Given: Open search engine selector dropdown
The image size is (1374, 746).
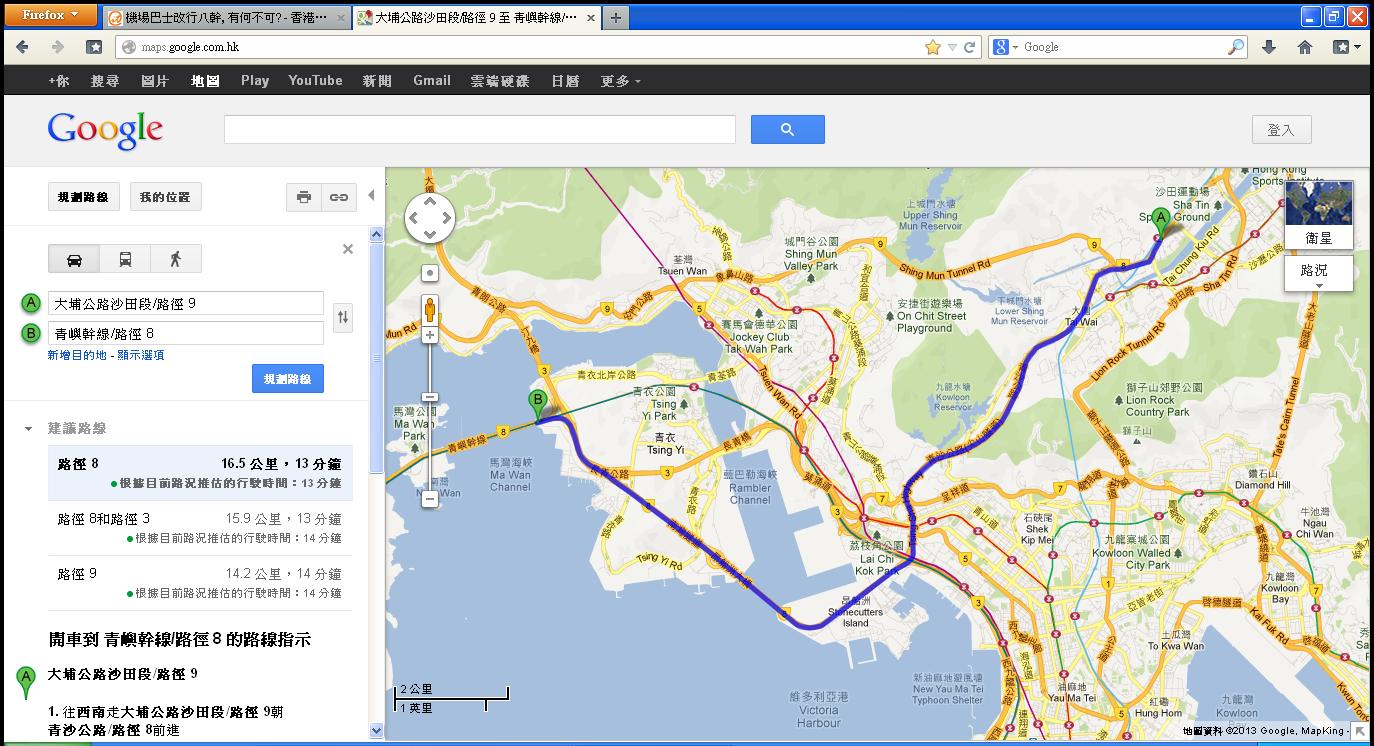Looking at the screenshot, I should tap(1006, 47).
